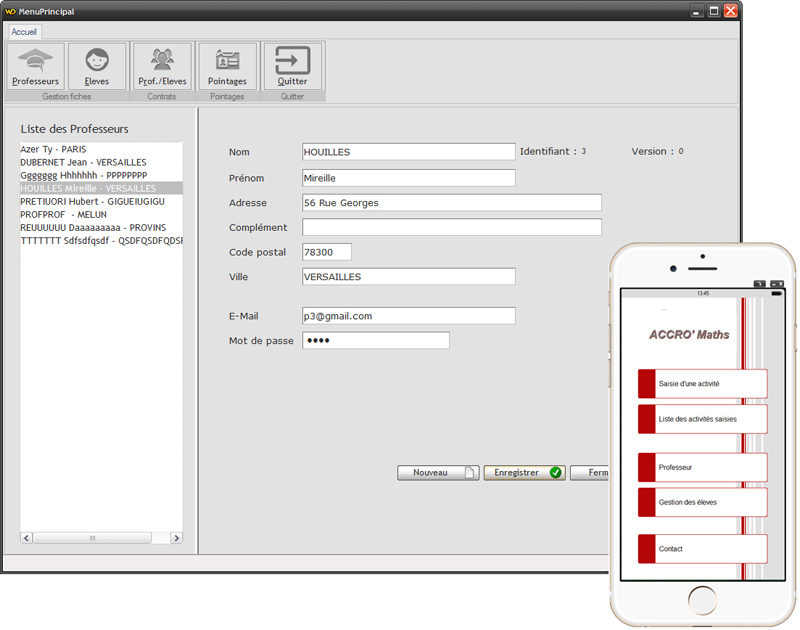This screenshot has width=800, height=630.
Task: Select Azer Ty - PARIS in professor list
Action: pyautogui.click(x=101, y=149)
